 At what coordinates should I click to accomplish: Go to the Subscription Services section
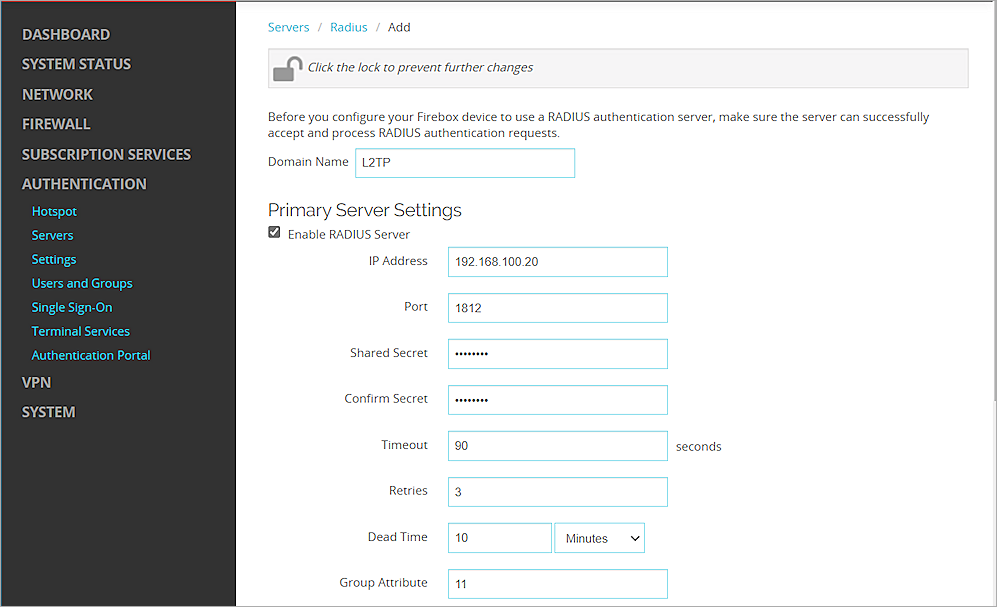tap(106, 154)
